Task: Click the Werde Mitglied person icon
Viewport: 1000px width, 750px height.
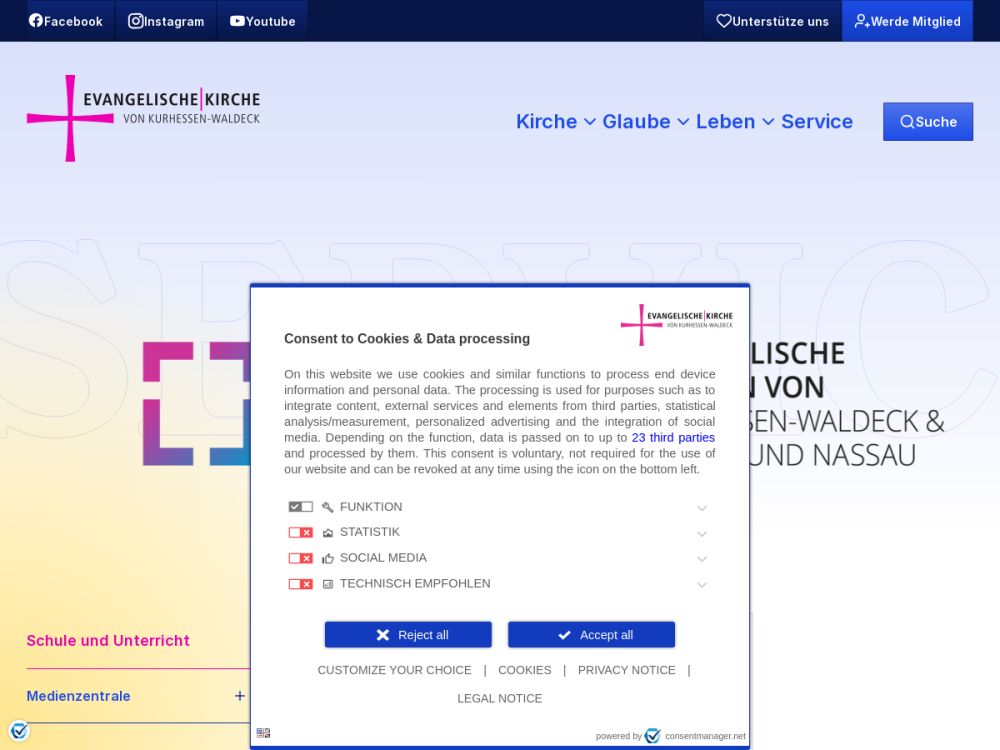Action: [x=861, y=21]
